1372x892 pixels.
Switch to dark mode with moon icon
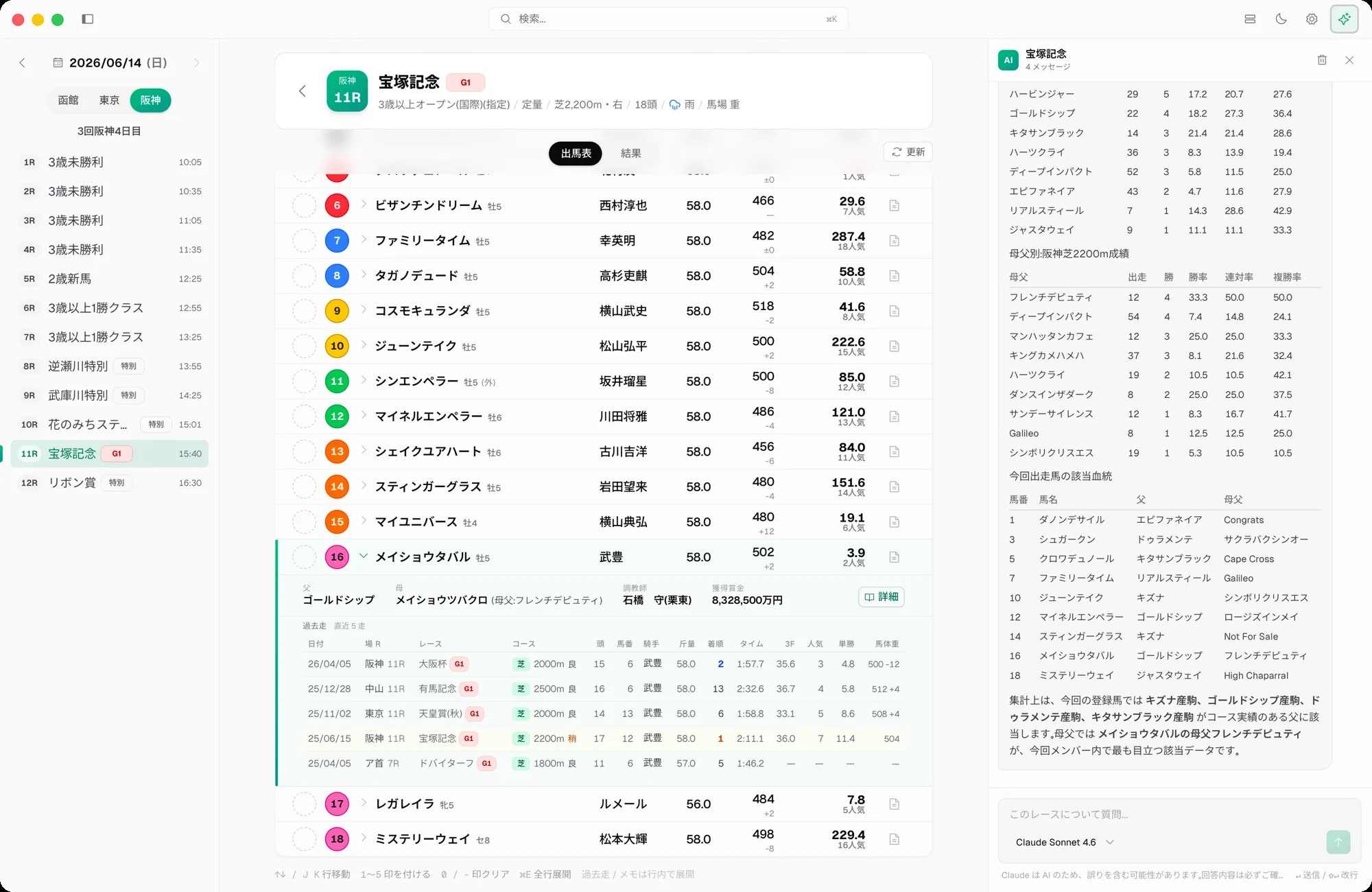point(1281,19)
